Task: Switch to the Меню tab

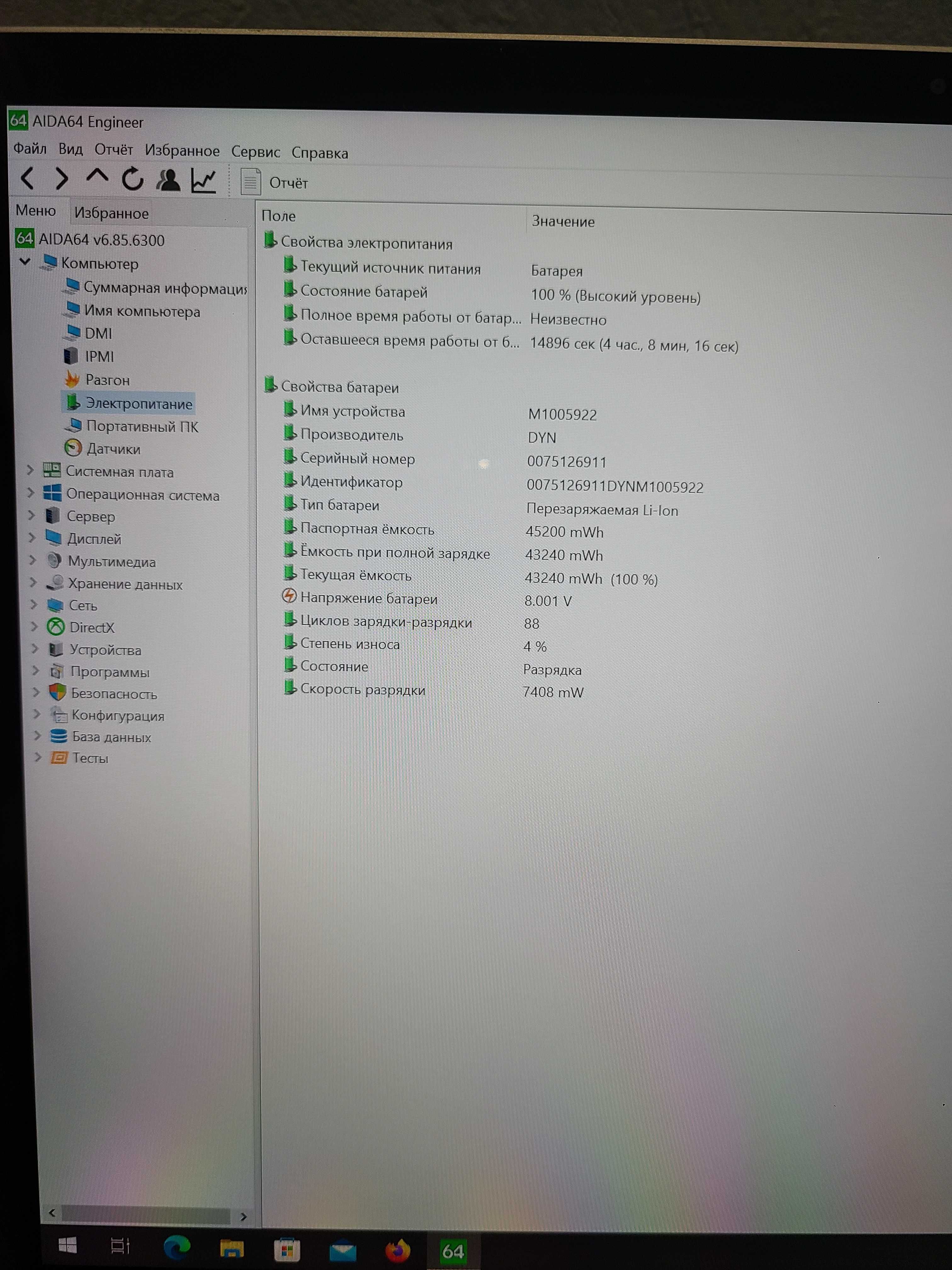Action: (36, 211)
